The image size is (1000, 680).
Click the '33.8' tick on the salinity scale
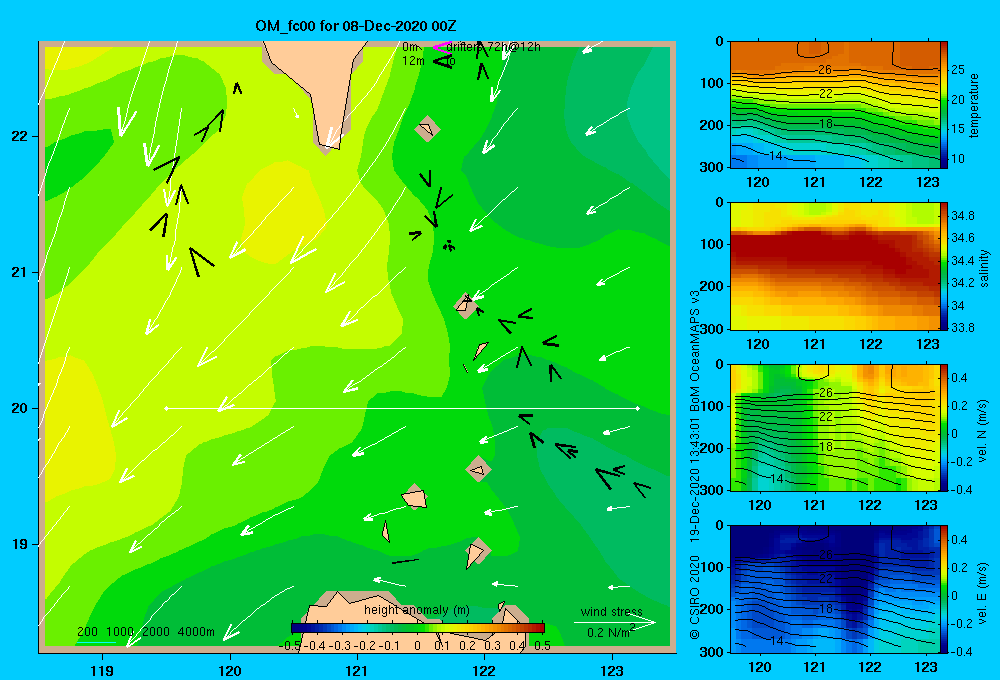(x=963, y=328)
